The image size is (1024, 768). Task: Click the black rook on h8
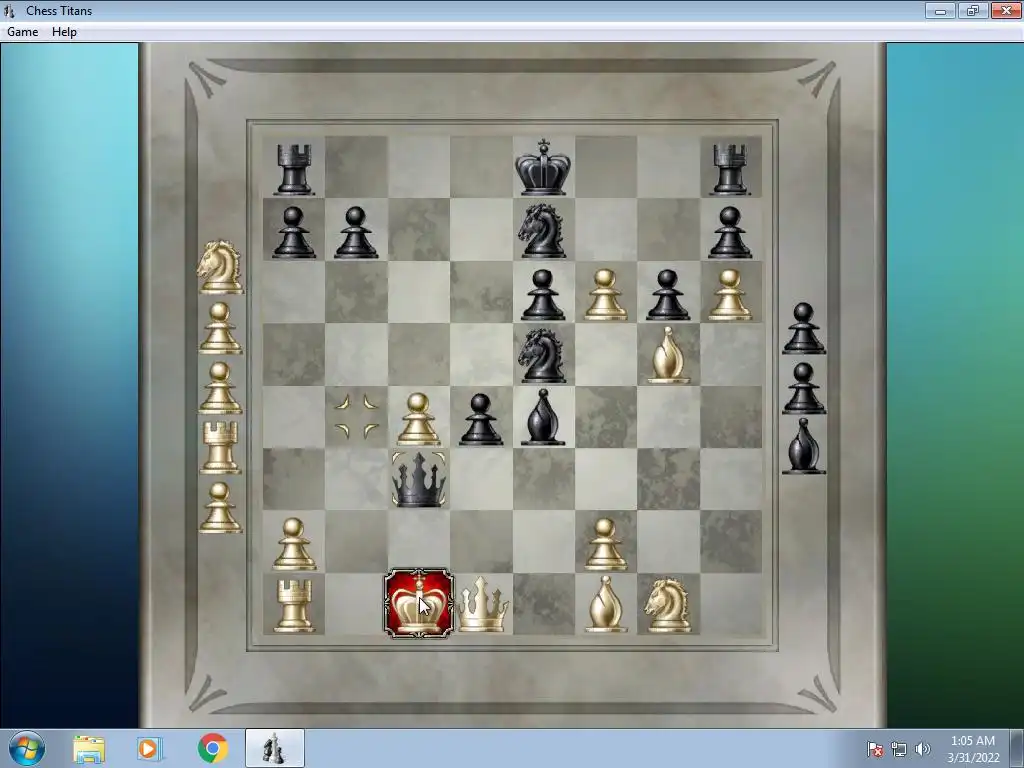(x=729, y=170)
